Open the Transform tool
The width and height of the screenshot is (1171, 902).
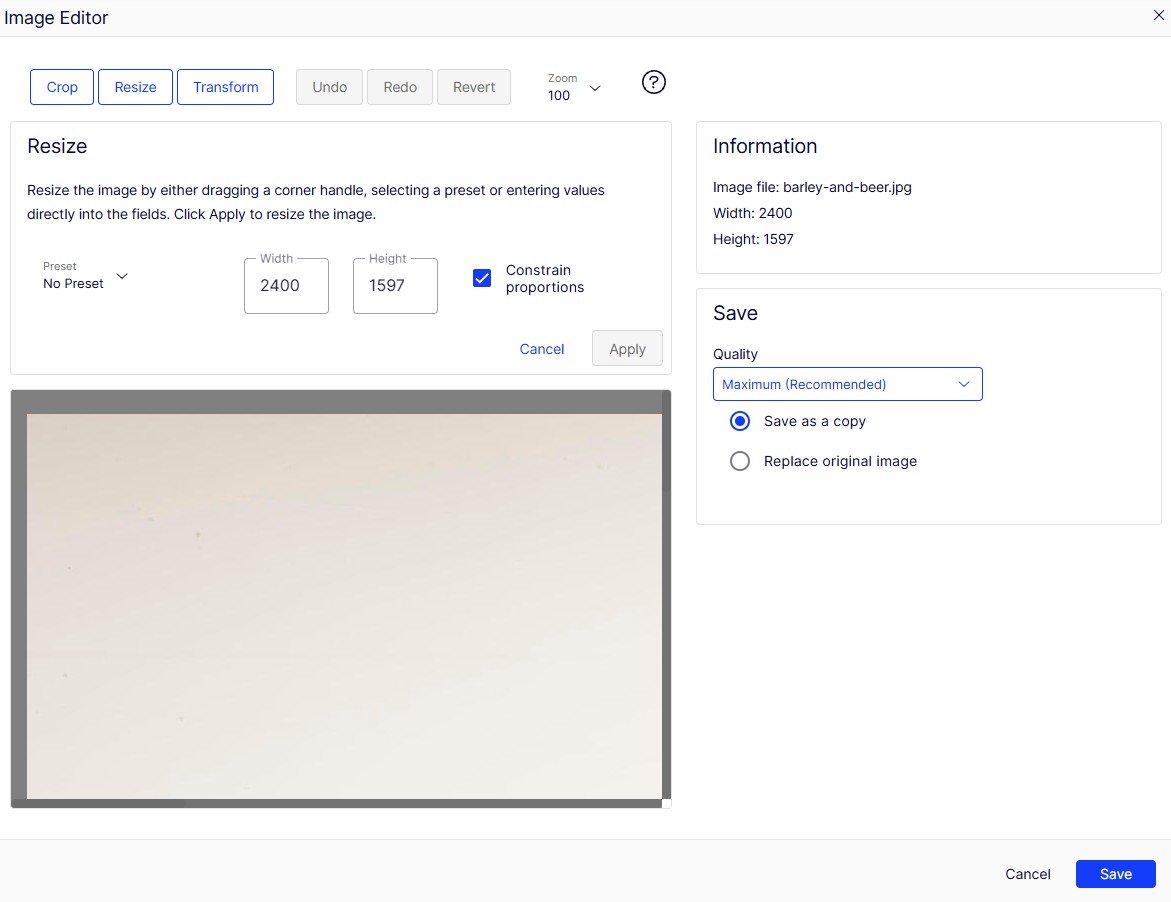point(225,87)
